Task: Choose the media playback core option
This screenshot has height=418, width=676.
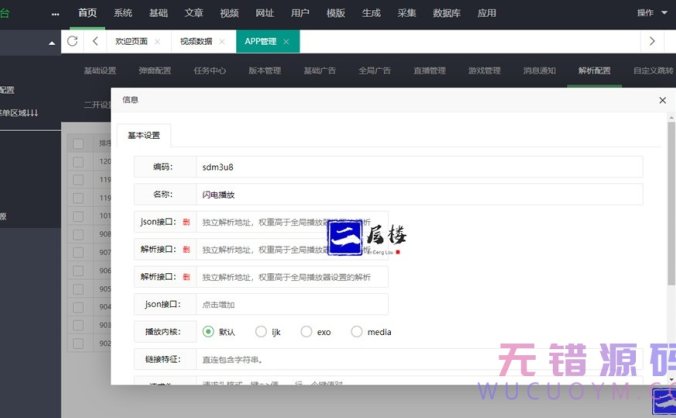Action: coord(357,331)
